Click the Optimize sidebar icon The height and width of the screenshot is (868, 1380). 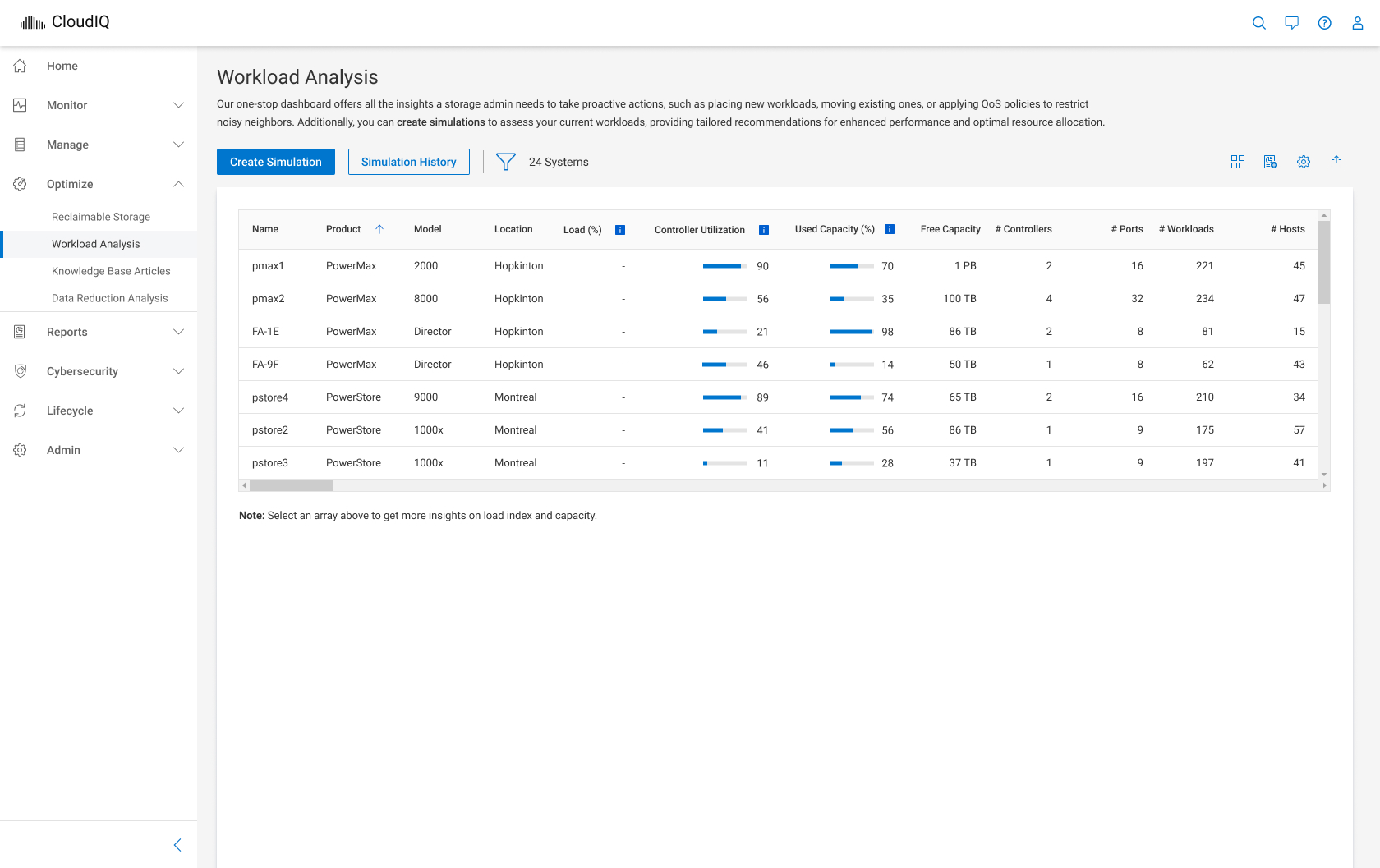click(x=21, y=184)
